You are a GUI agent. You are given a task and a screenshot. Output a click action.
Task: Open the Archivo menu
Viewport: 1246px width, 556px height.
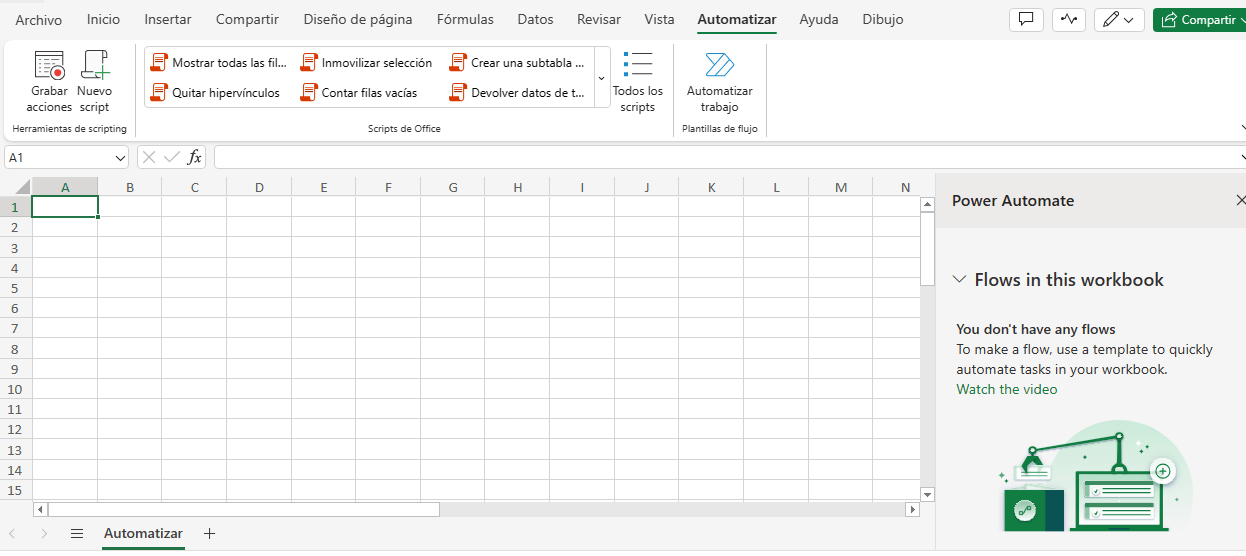tap(38, 20)
